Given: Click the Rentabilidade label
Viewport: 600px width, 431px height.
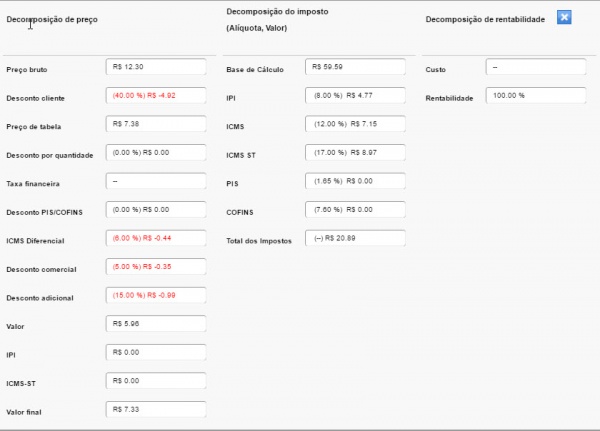Looking at the screenshot, I should tap(449, 98).
